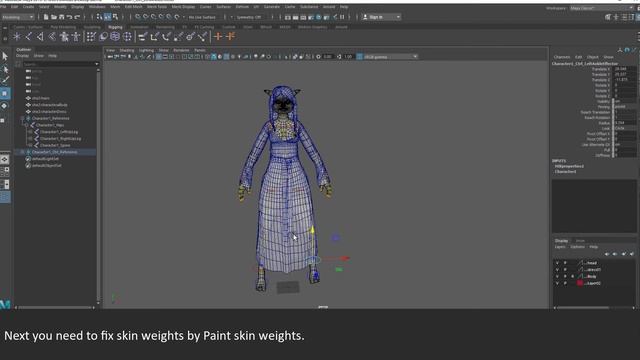Open the Windows menu

pos(97,7)
